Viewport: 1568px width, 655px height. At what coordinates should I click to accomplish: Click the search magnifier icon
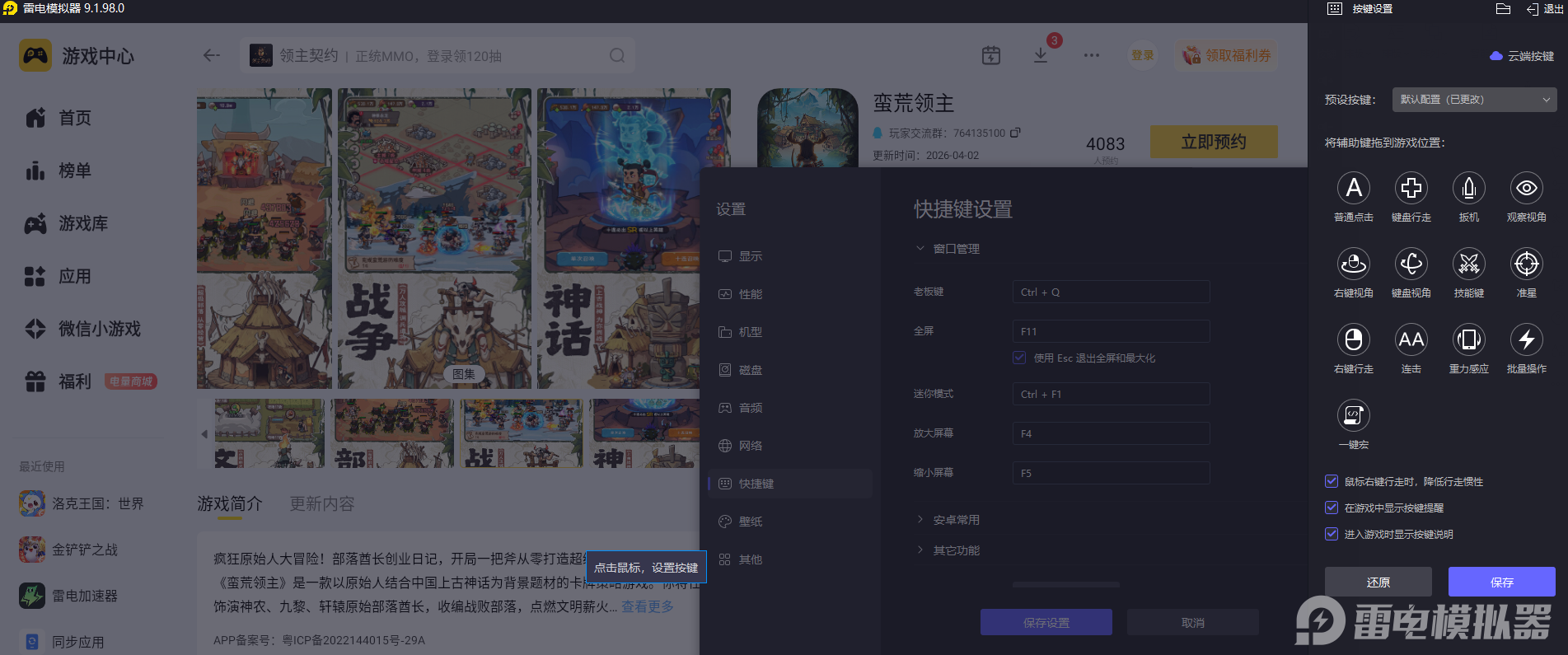click(x=617, y=56)
